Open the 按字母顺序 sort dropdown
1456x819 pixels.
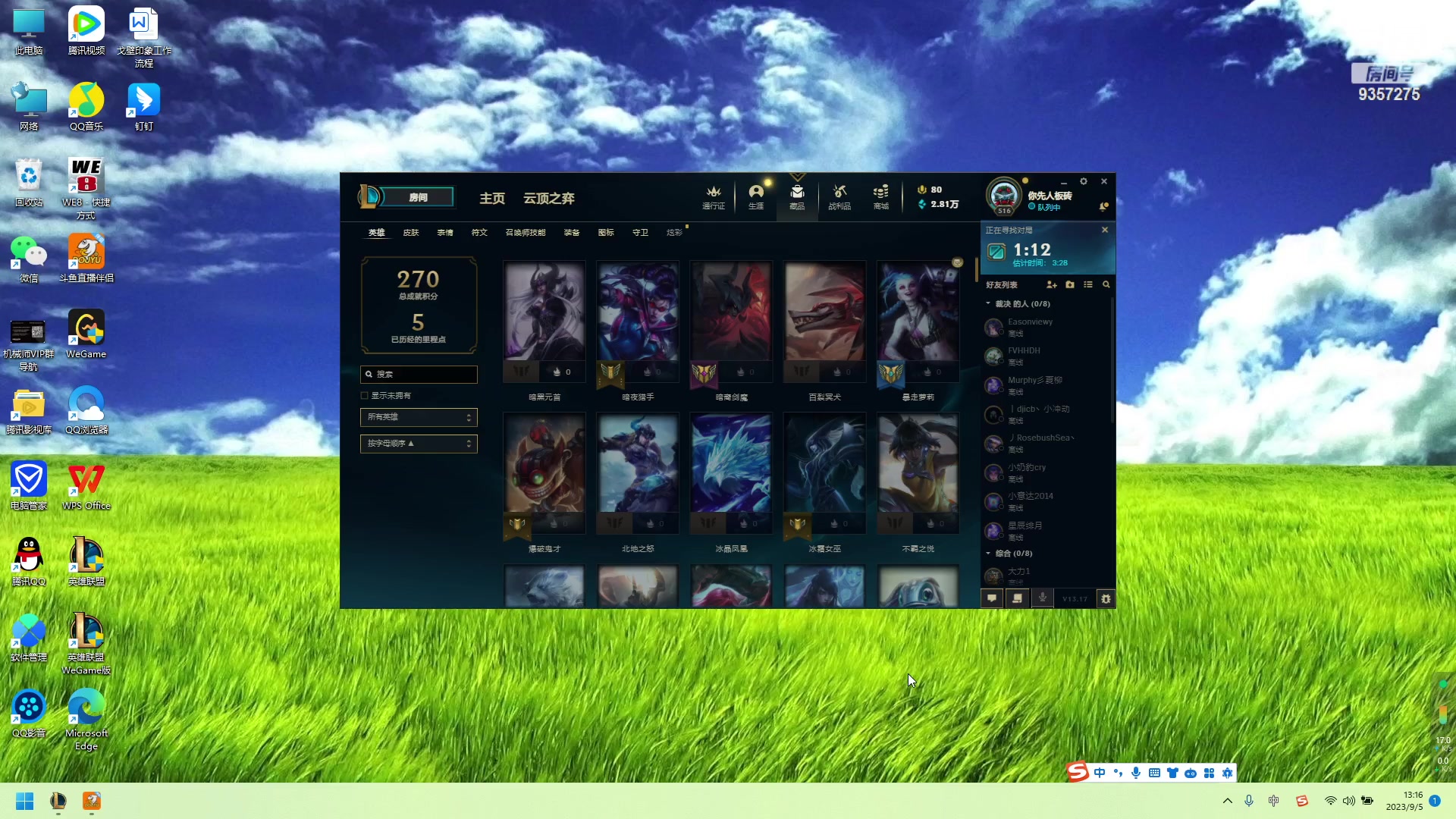[x=419, y=444]
